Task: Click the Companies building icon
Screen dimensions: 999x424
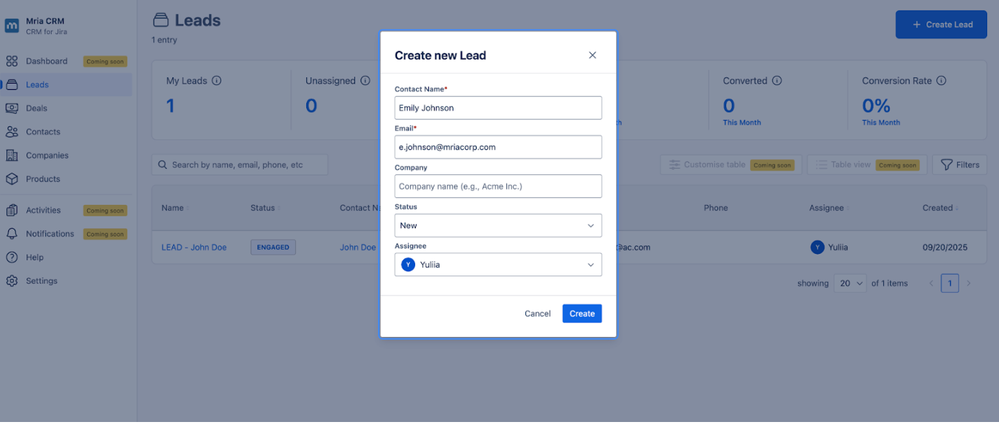Action: click(x=12, y=156)
